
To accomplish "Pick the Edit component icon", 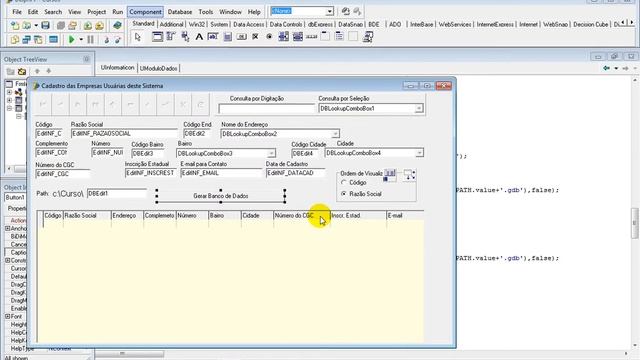I will [x=213, y=37].
